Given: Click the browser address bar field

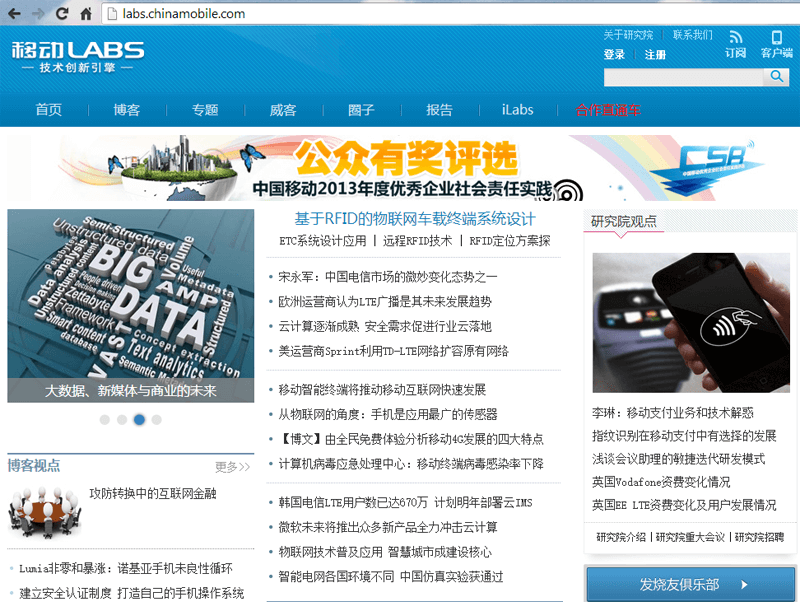Looking at the screenshot, I should click(x=300, y=14).
